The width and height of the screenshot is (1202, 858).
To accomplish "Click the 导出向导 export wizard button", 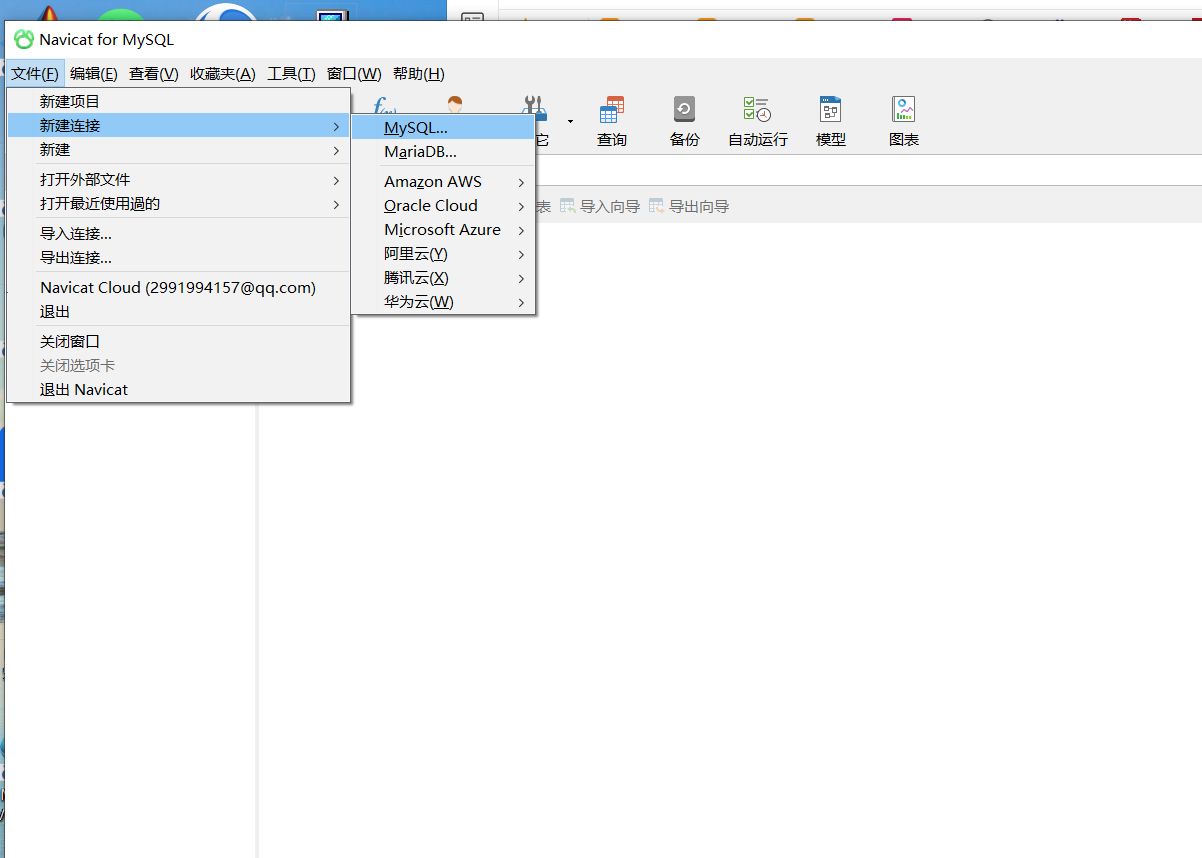I will [x=688, y=206].
